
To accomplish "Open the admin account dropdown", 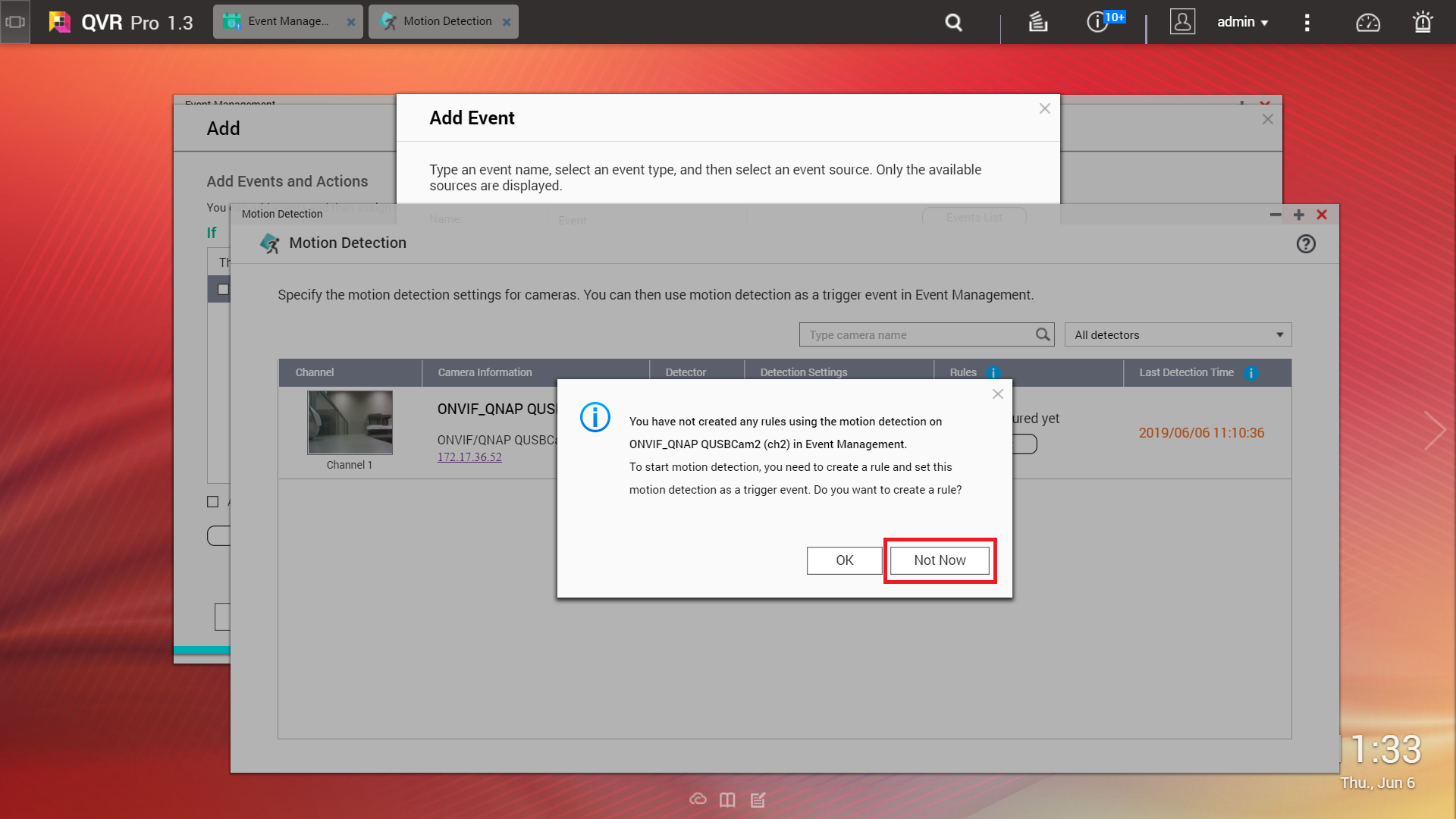I will click(1242, 22).
